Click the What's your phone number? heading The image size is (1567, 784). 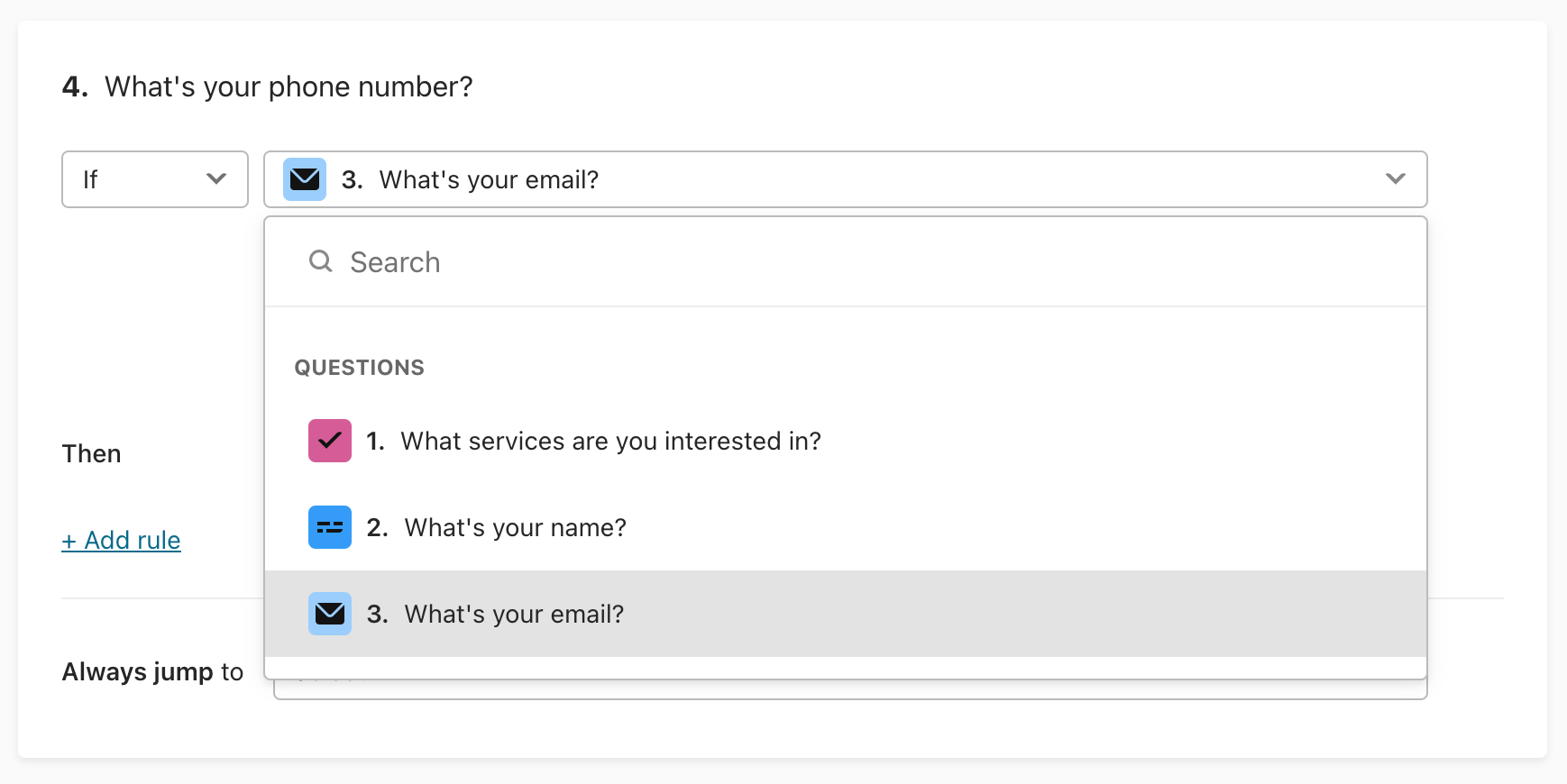pyautogui.click(x=289, y=87)
